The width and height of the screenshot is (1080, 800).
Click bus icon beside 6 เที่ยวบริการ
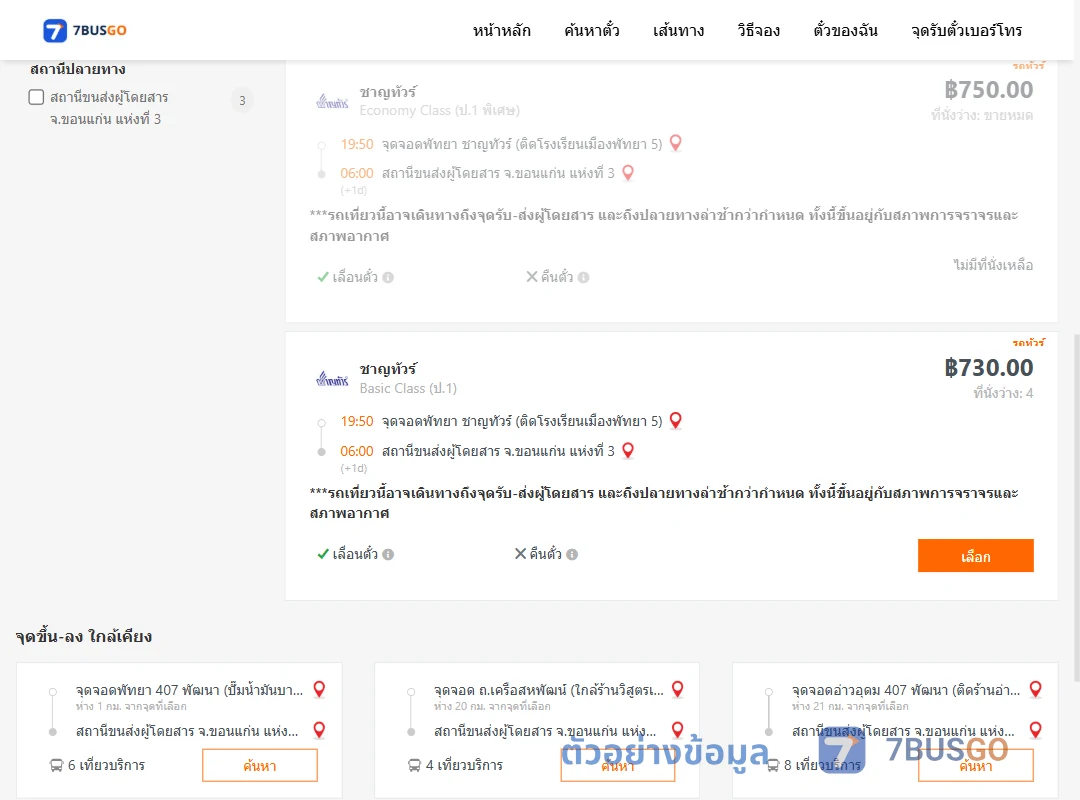[56, 766]
